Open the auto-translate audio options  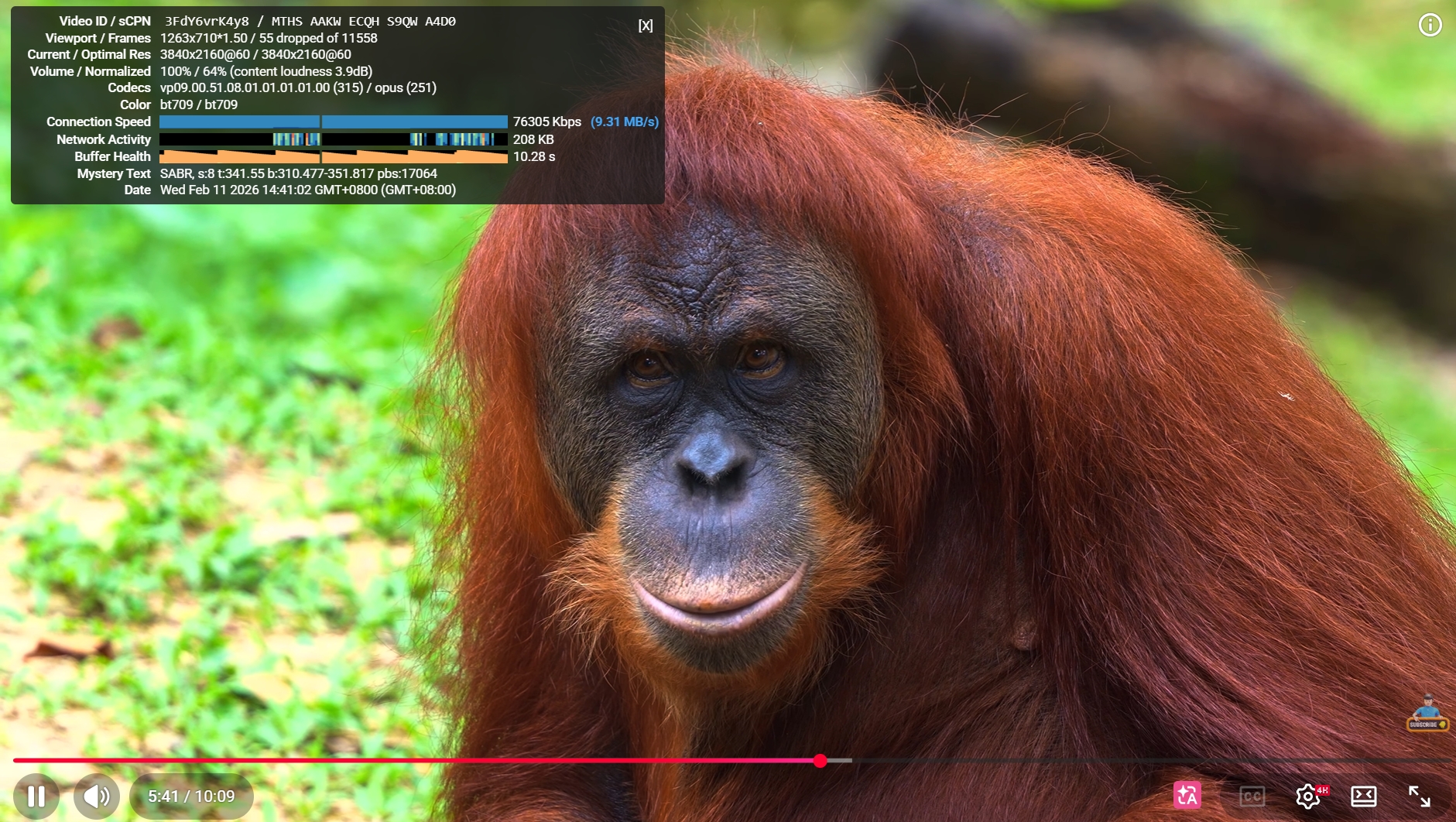point(1187,796)
